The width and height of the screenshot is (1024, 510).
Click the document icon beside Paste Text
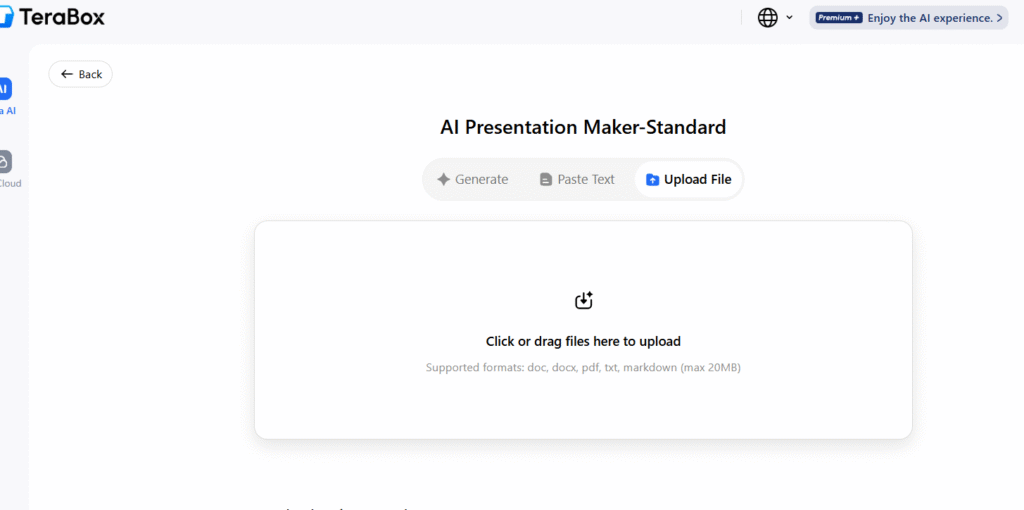coord(545,180)
